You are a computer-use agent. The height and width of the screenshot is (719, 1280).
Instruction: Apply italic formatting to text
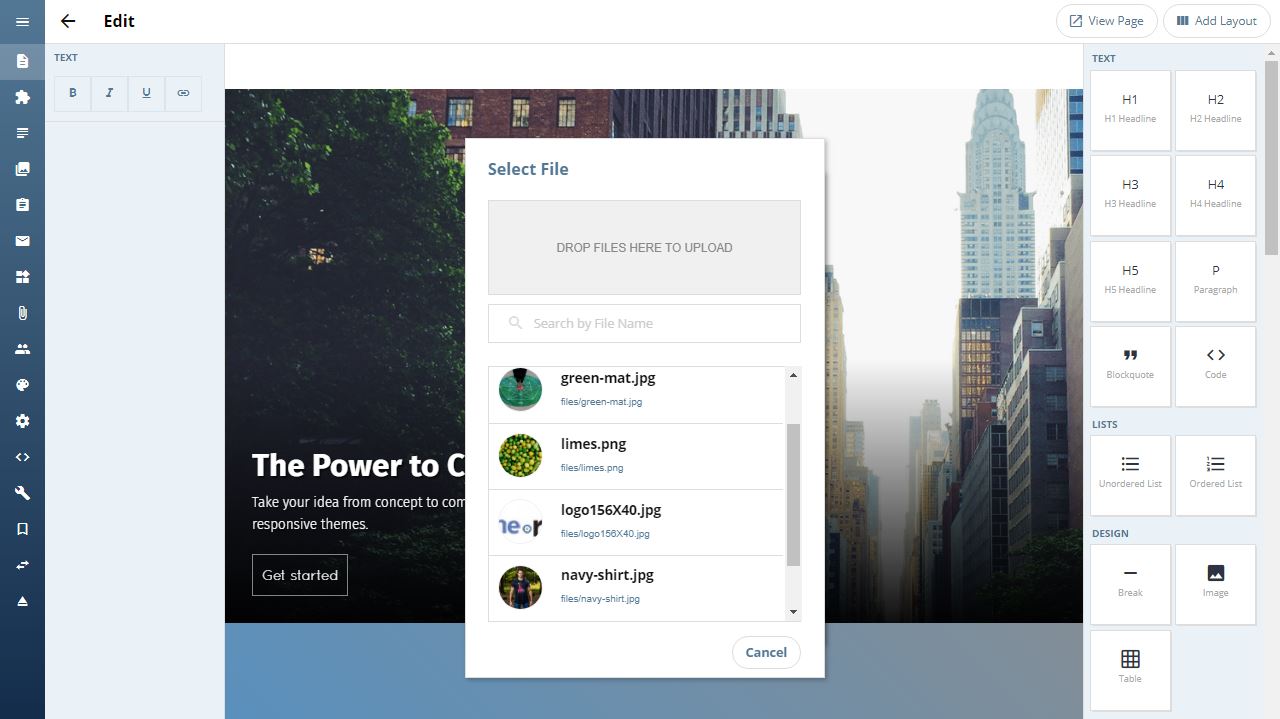coord(109,93)
